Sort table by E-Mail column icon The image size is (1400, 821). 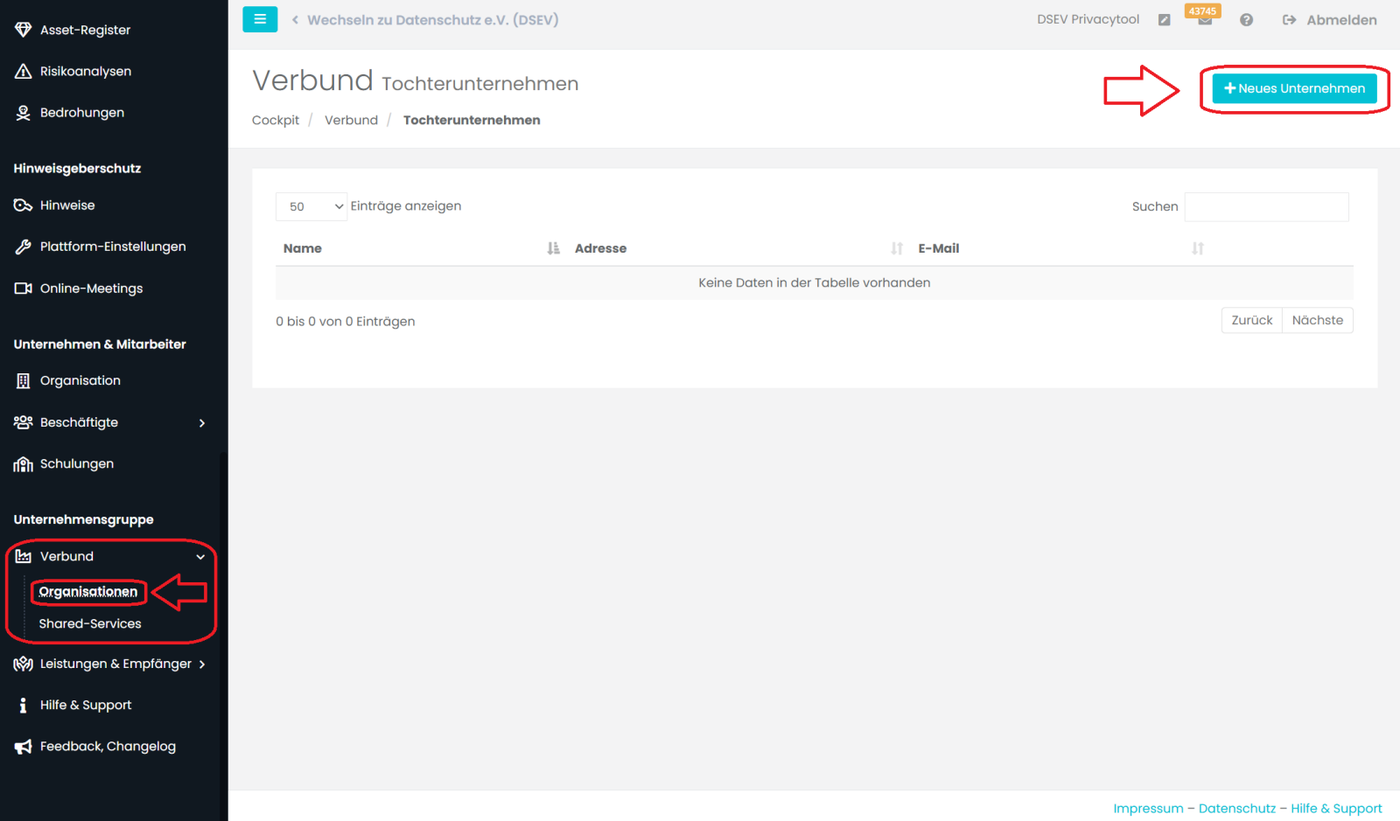[x=1198, y=248]
